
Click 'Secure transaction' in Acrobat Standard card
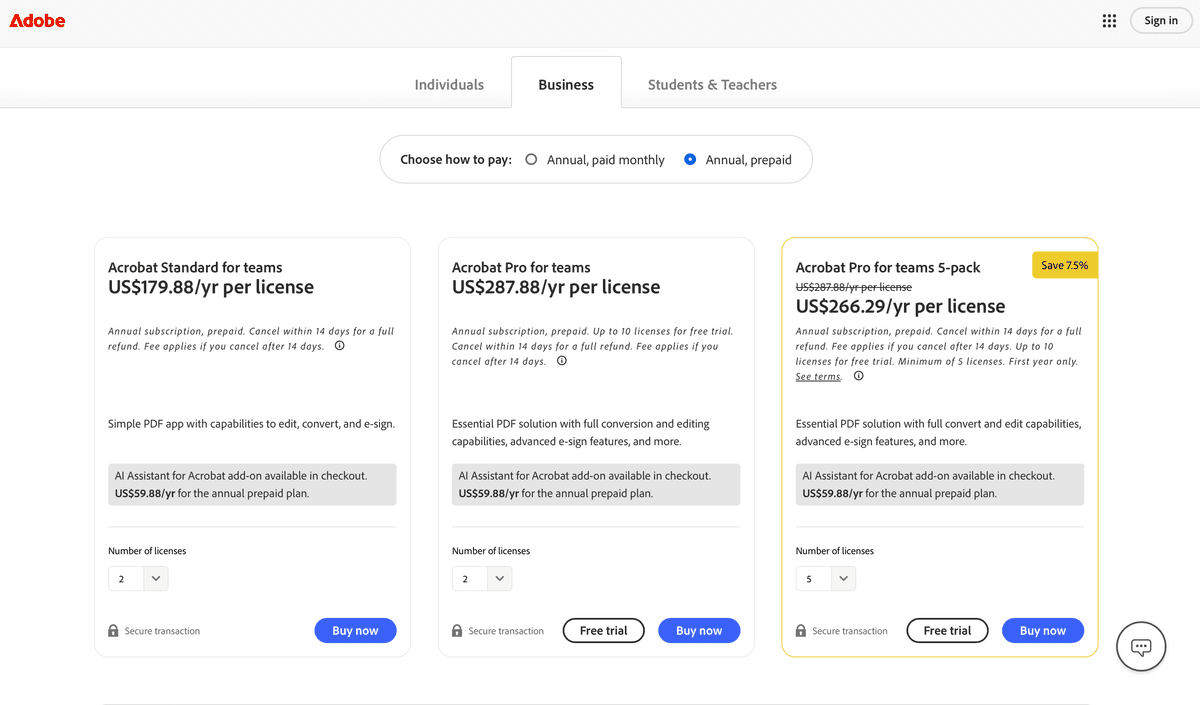[162, 631]
